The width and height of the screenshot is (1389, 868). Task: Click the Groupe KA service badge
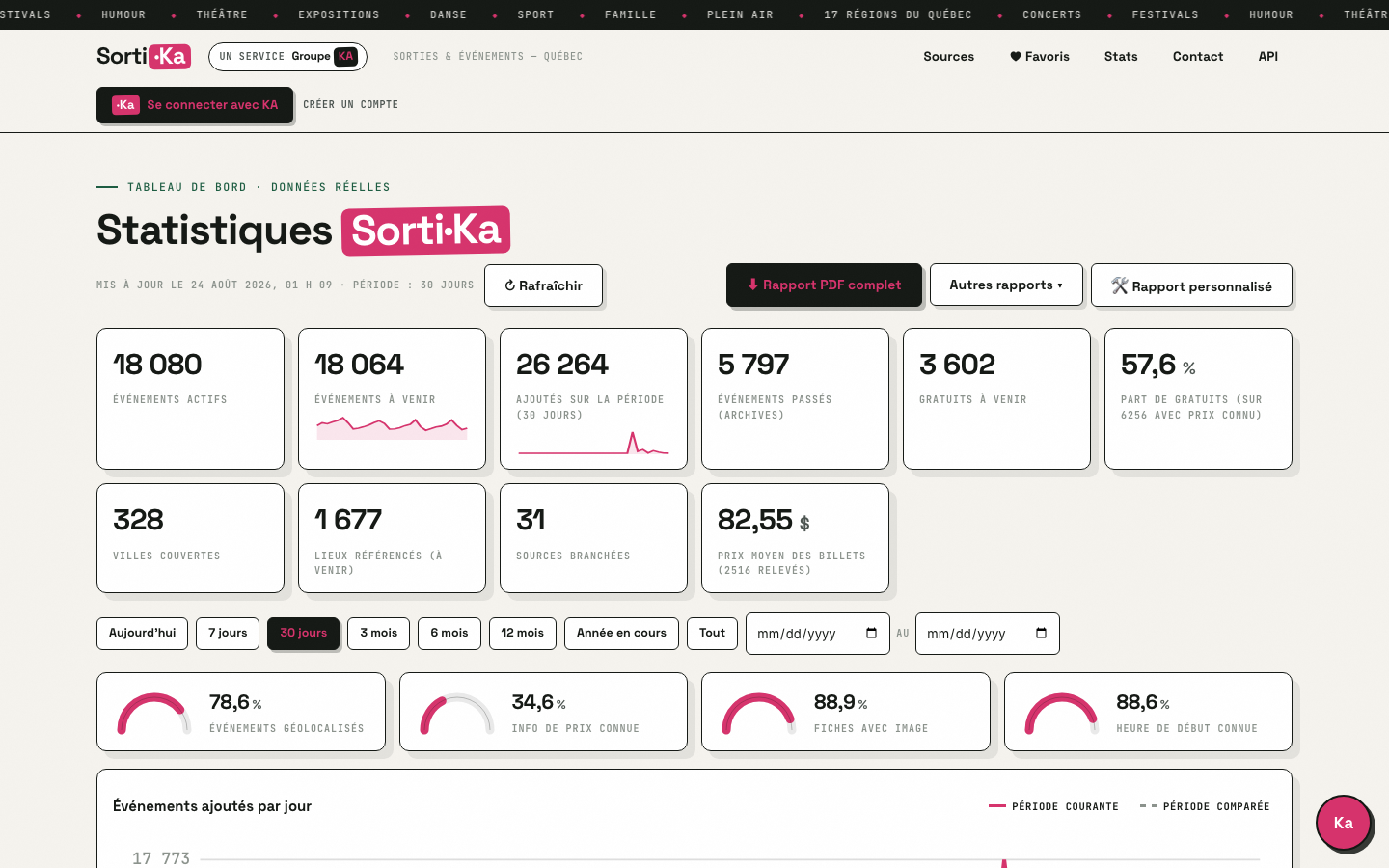287,57
